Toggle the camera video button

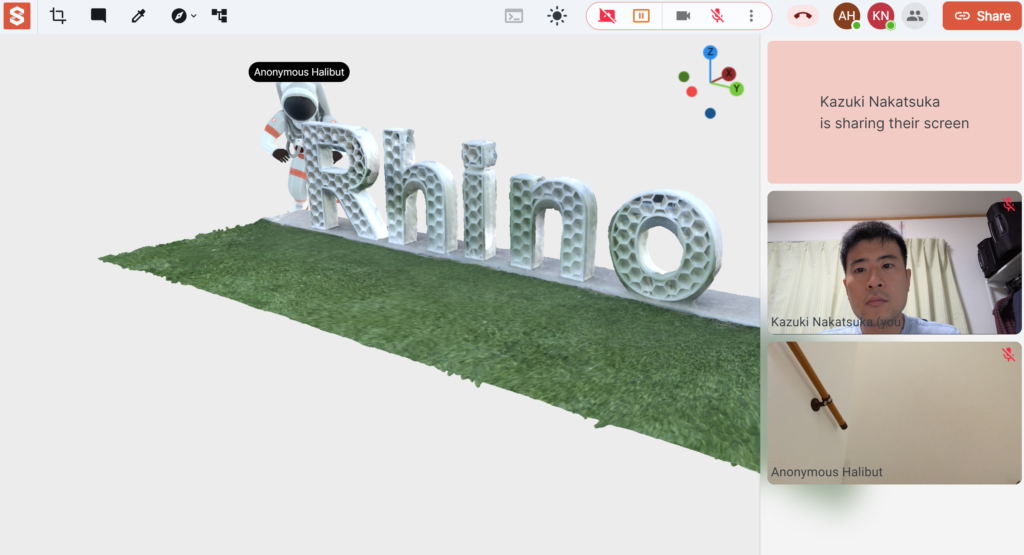click(x=683, y=16)
